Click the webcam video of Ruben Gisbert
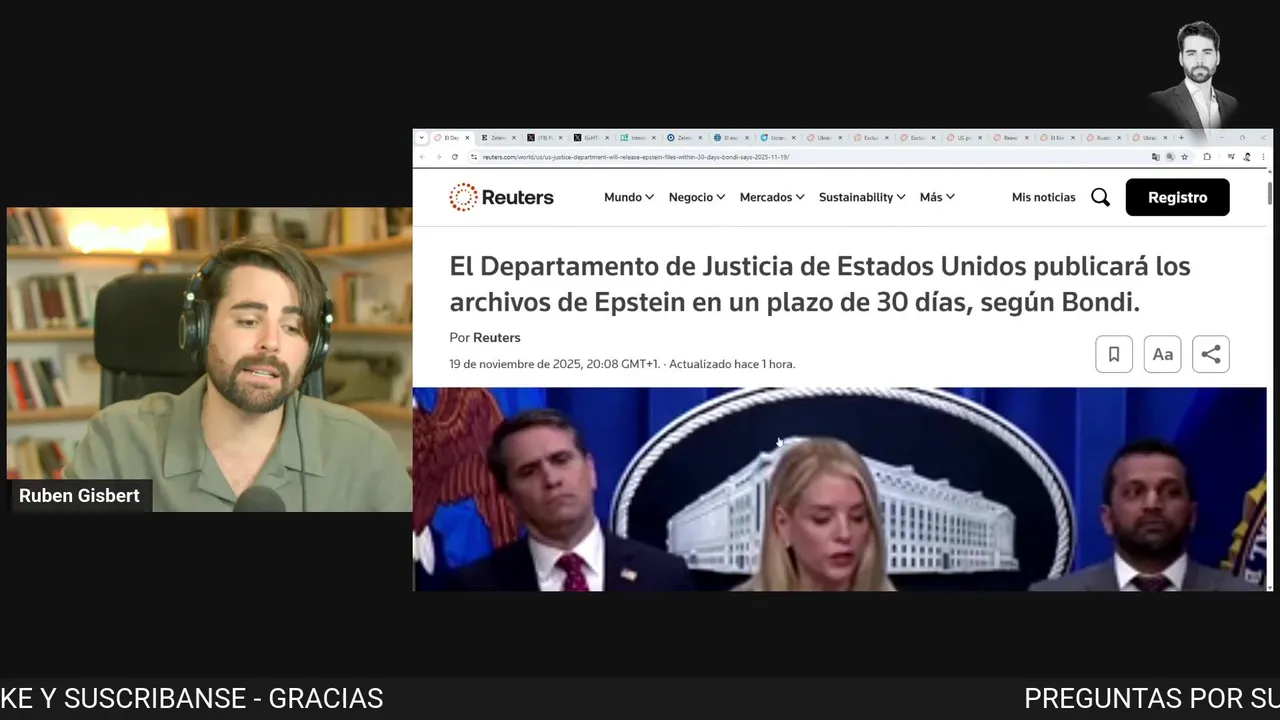This screenshot has width=1280, height=720. (x=209, y=360)
